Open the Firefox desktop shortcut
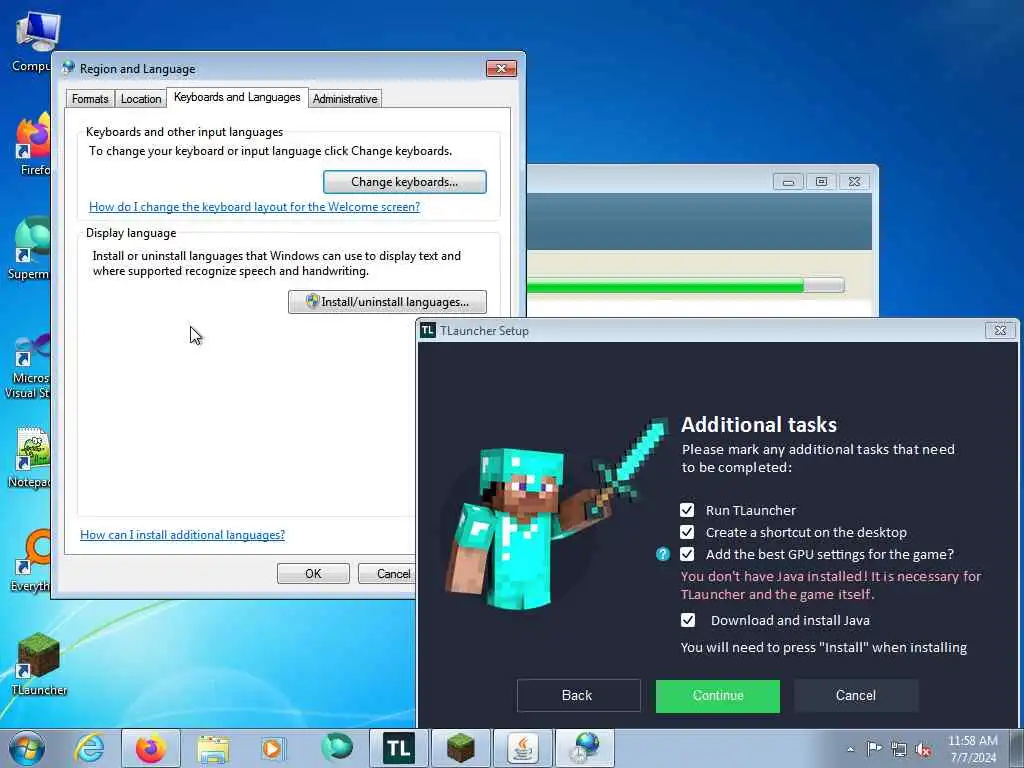The image size is (1024, 768). pyautogui.click(x=33, y=144)
